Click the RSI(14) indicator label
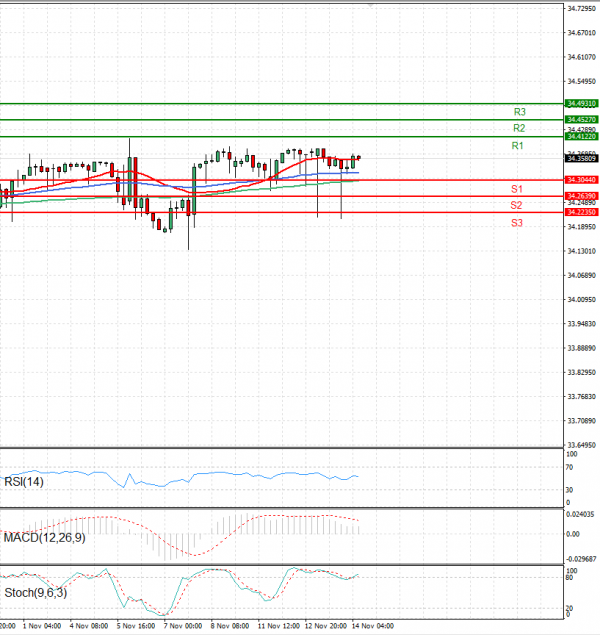The width and height of the screenshot is (600, 635). click(23, 482)
